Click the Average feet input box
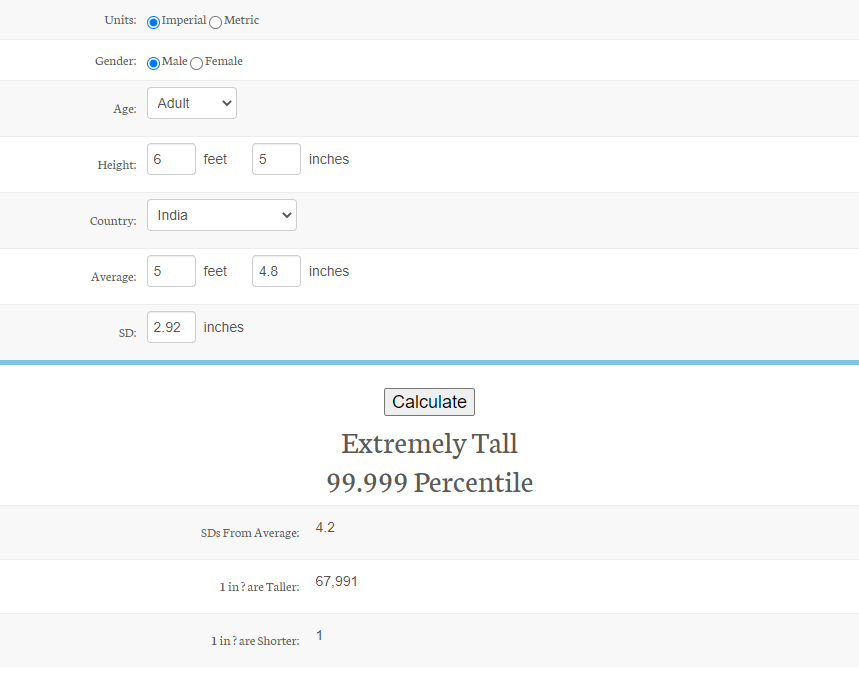The width and height of the screenshot is (859, 684). pos(171,271)
